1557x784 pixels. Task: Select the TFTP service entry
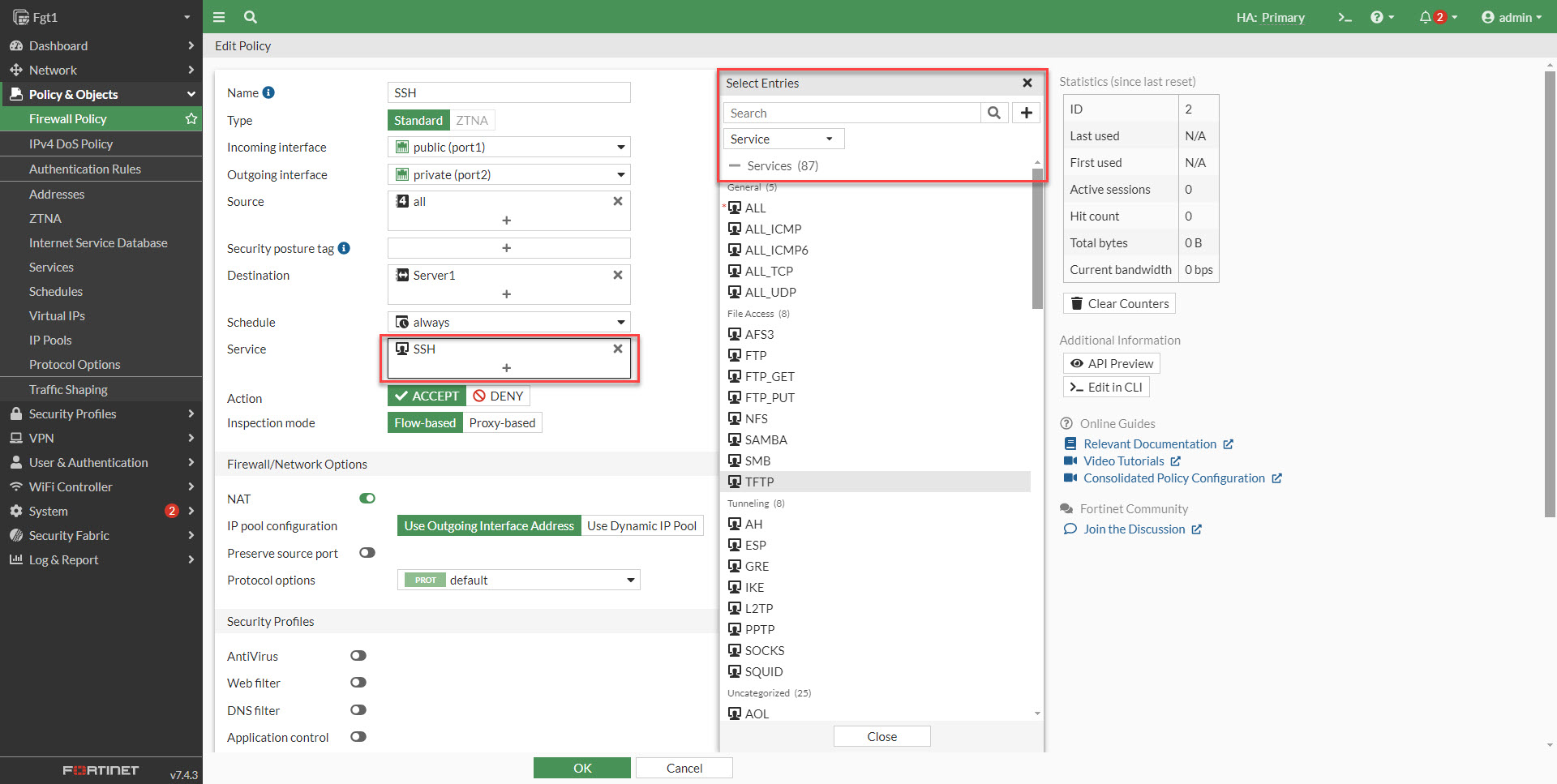(x=875, y=482)
